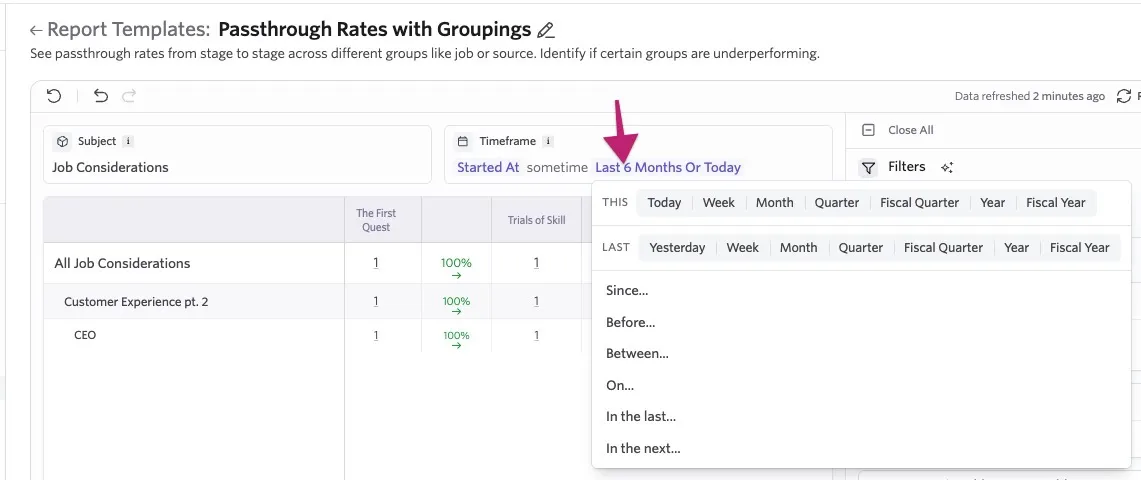Select THIS Month timeframe
The image size is (1141, 480).
[774, 203]
